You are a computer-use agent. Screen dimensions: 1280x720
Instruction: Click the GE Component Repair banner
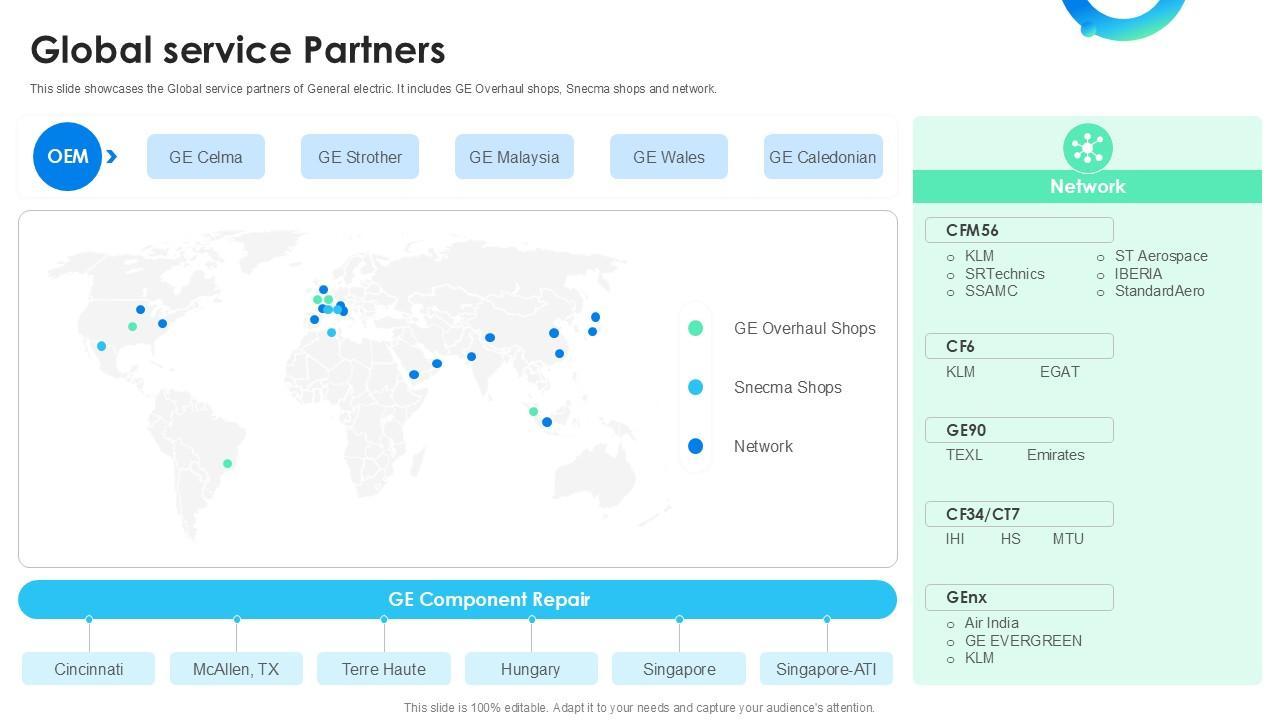(457, 599)
